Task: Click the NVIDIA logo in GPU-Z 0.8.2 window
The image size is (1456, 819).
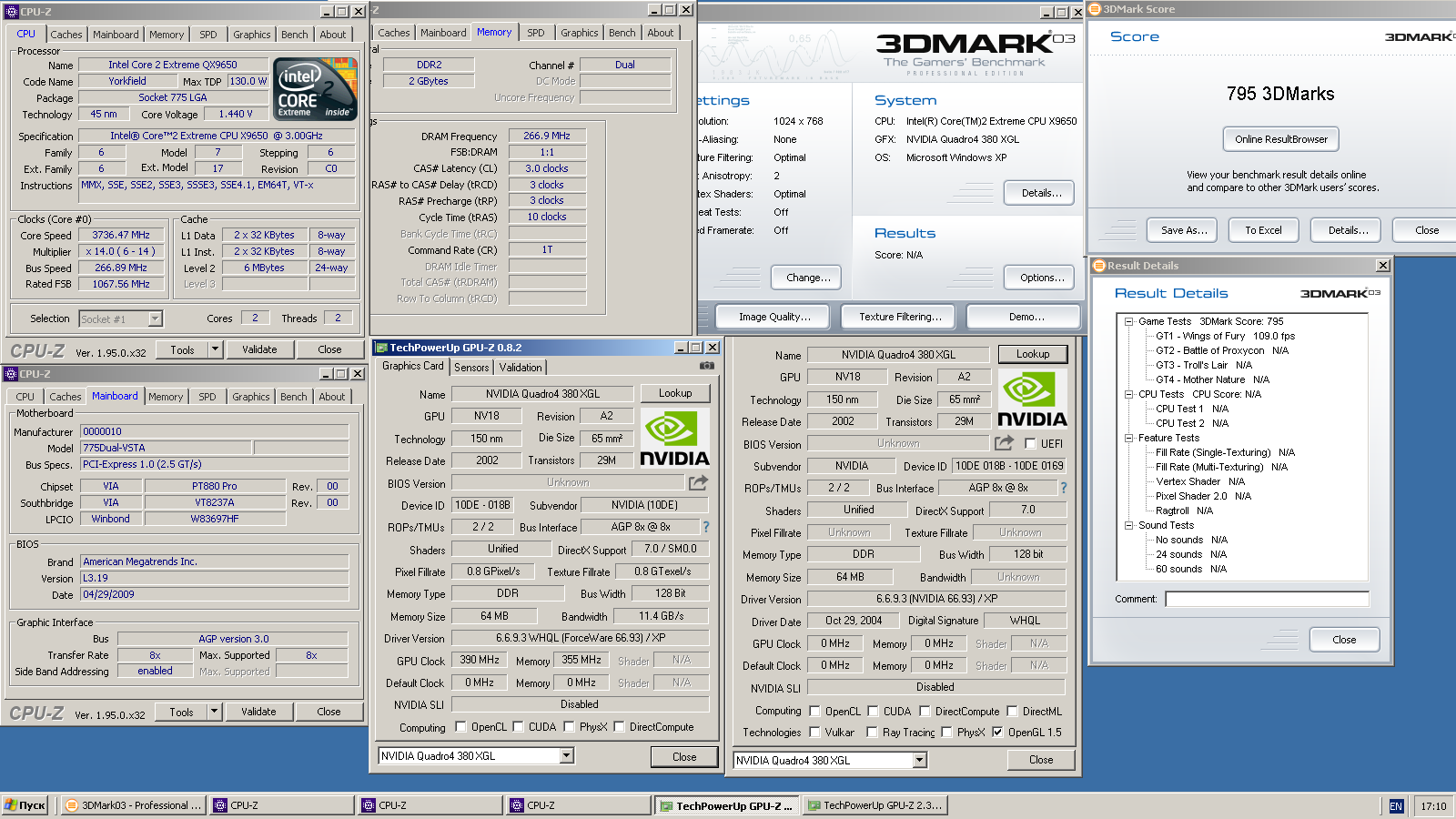Action: click(674, 438)
